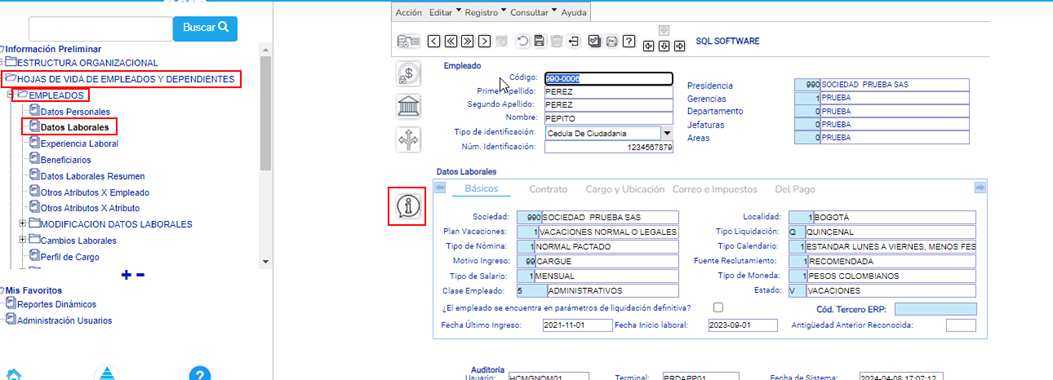
Task: Open Otros Atributos X Atributo
Action: point(90,208)
